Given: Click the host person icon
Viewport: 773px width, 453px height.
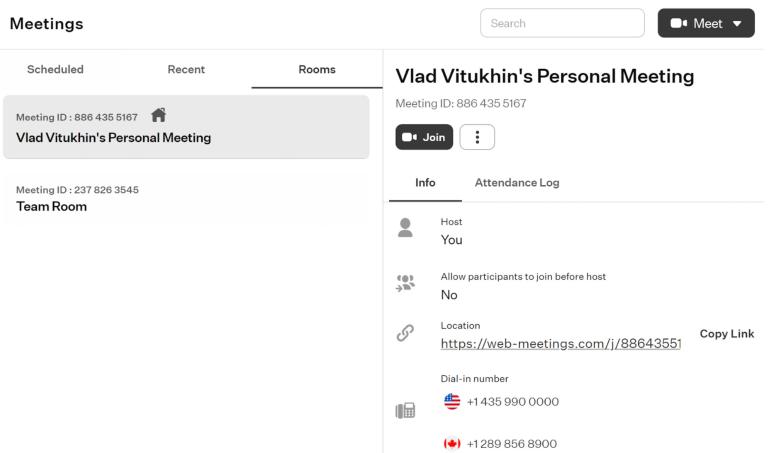Looking at the screenshot, I should 405,227.
